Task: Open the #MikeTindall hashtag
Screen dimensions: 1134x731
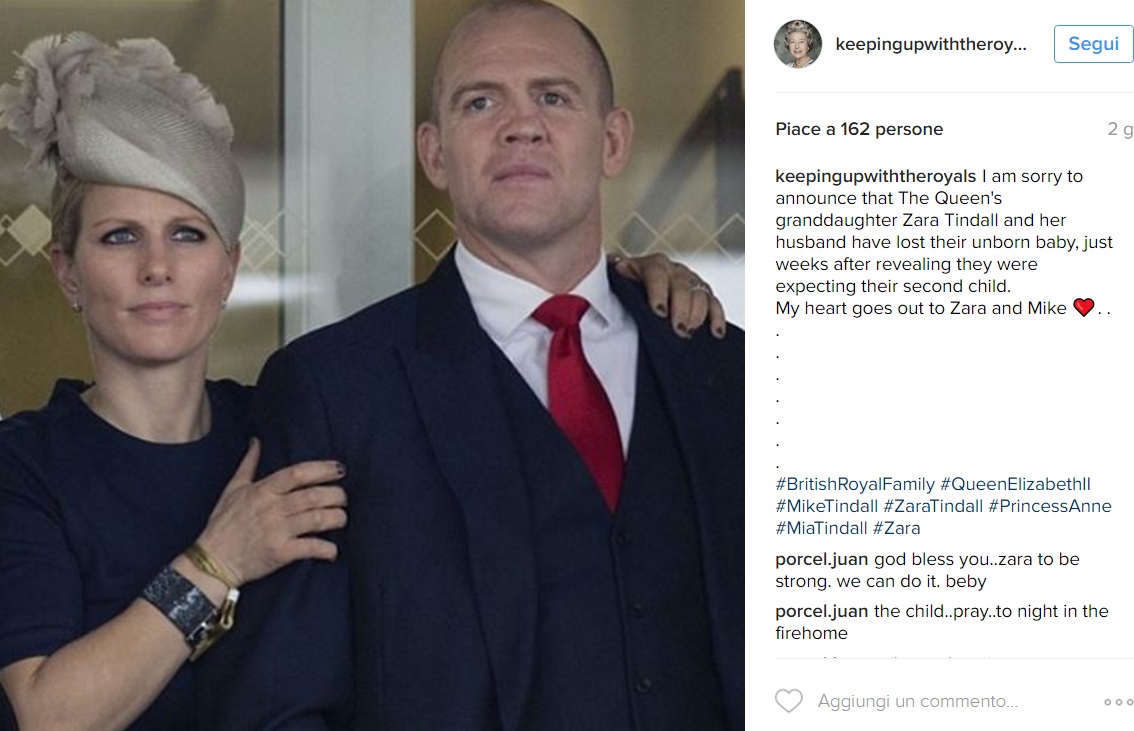Action: (x=827, y=506)
